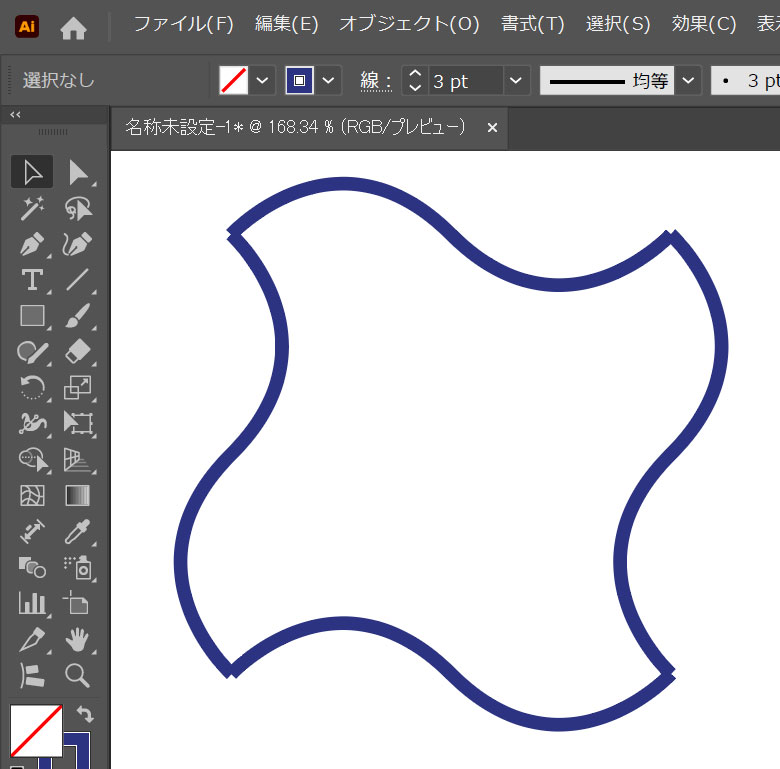
Task: Swap fill and stroke colors
Action: [x=85, y=714]
